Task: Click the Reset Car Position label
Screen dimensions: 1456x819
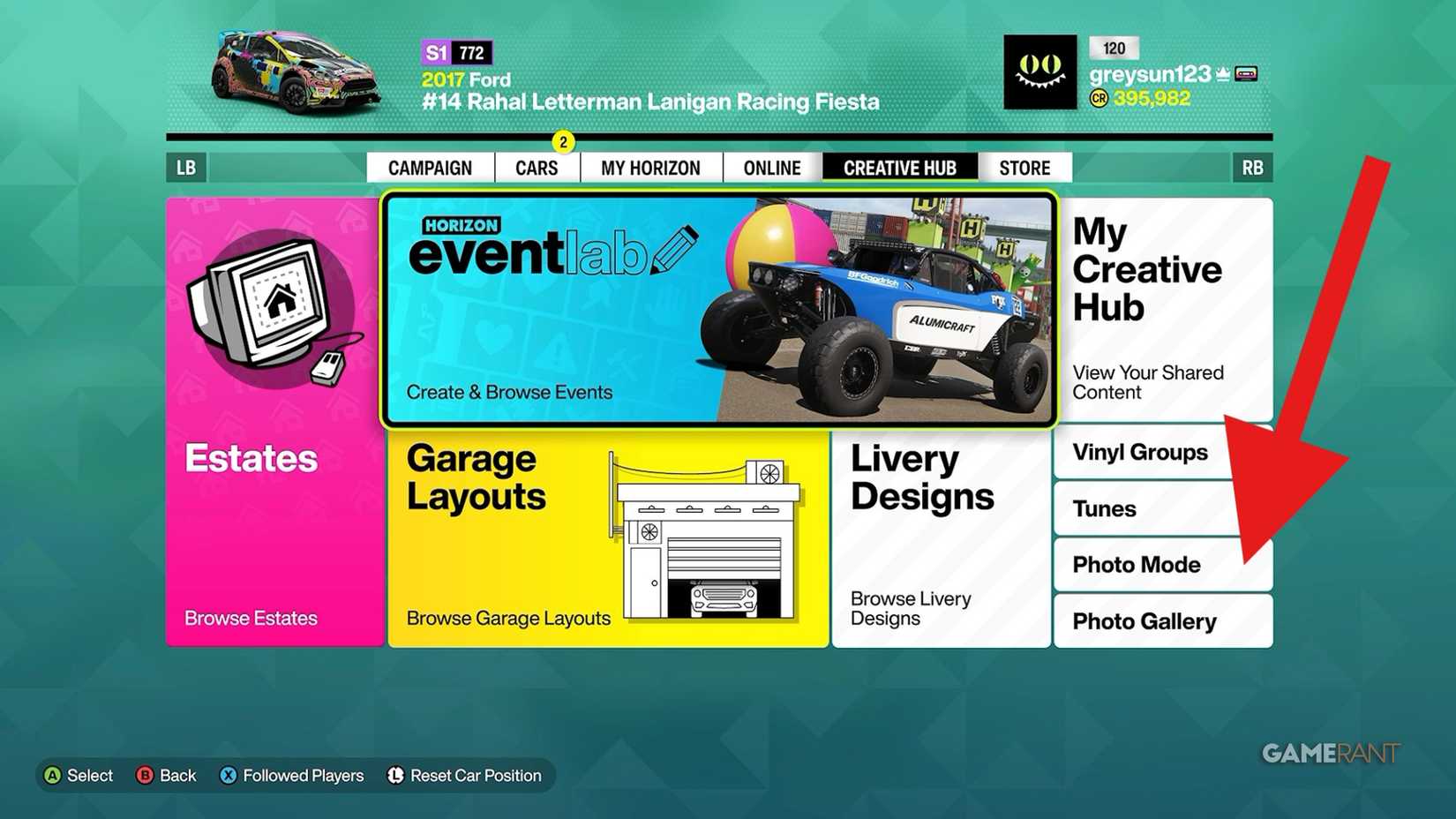Action: point(476,776)
